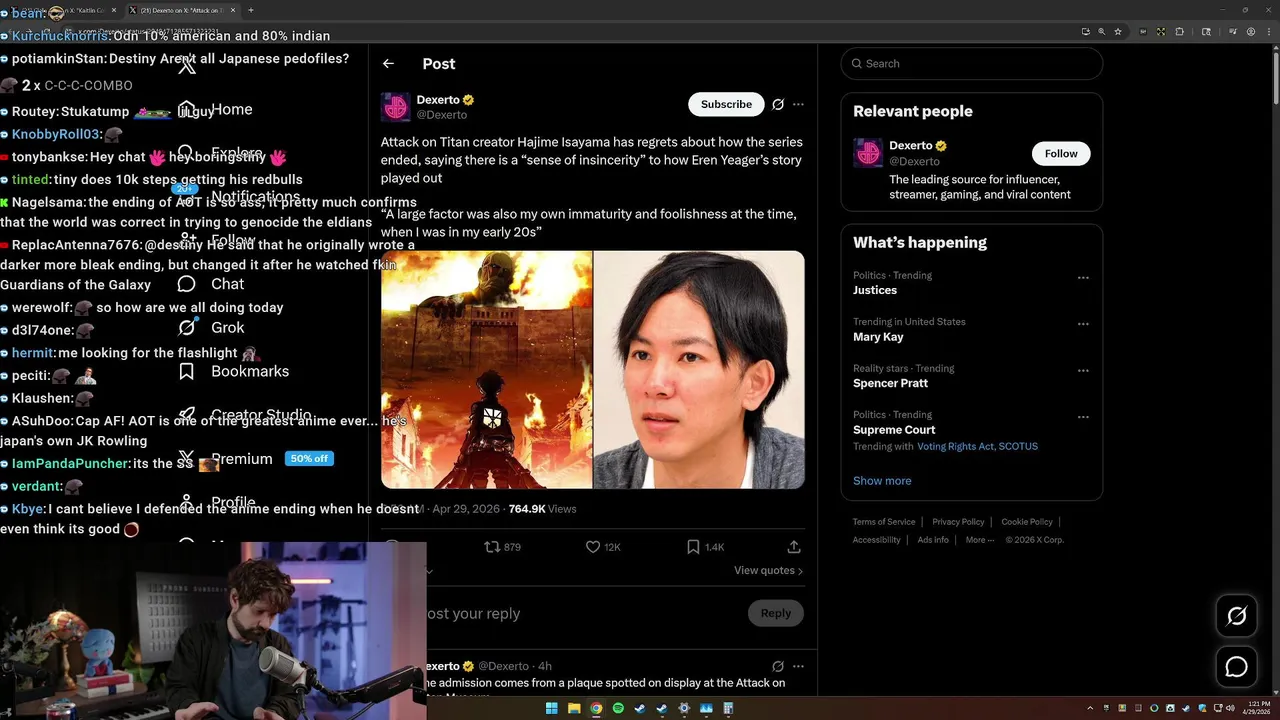1280x720 pixels.
Task: Open the Windows Start menu
Action: pyautogui.click(x=551, y=708)
